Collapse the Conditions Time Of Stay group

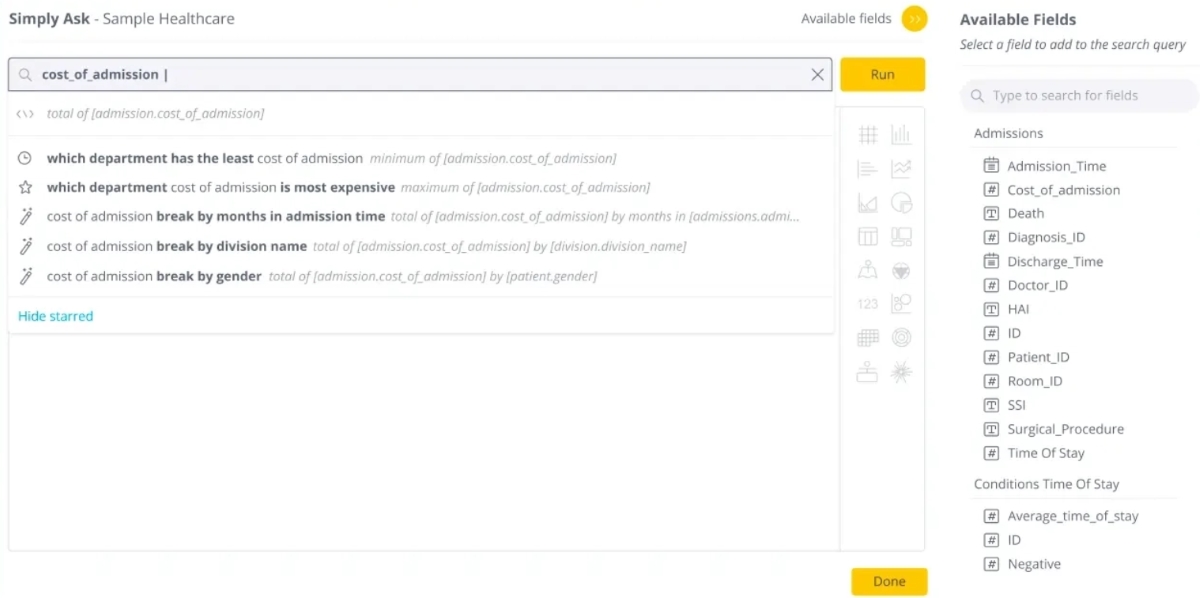(x=1046, y=483)
